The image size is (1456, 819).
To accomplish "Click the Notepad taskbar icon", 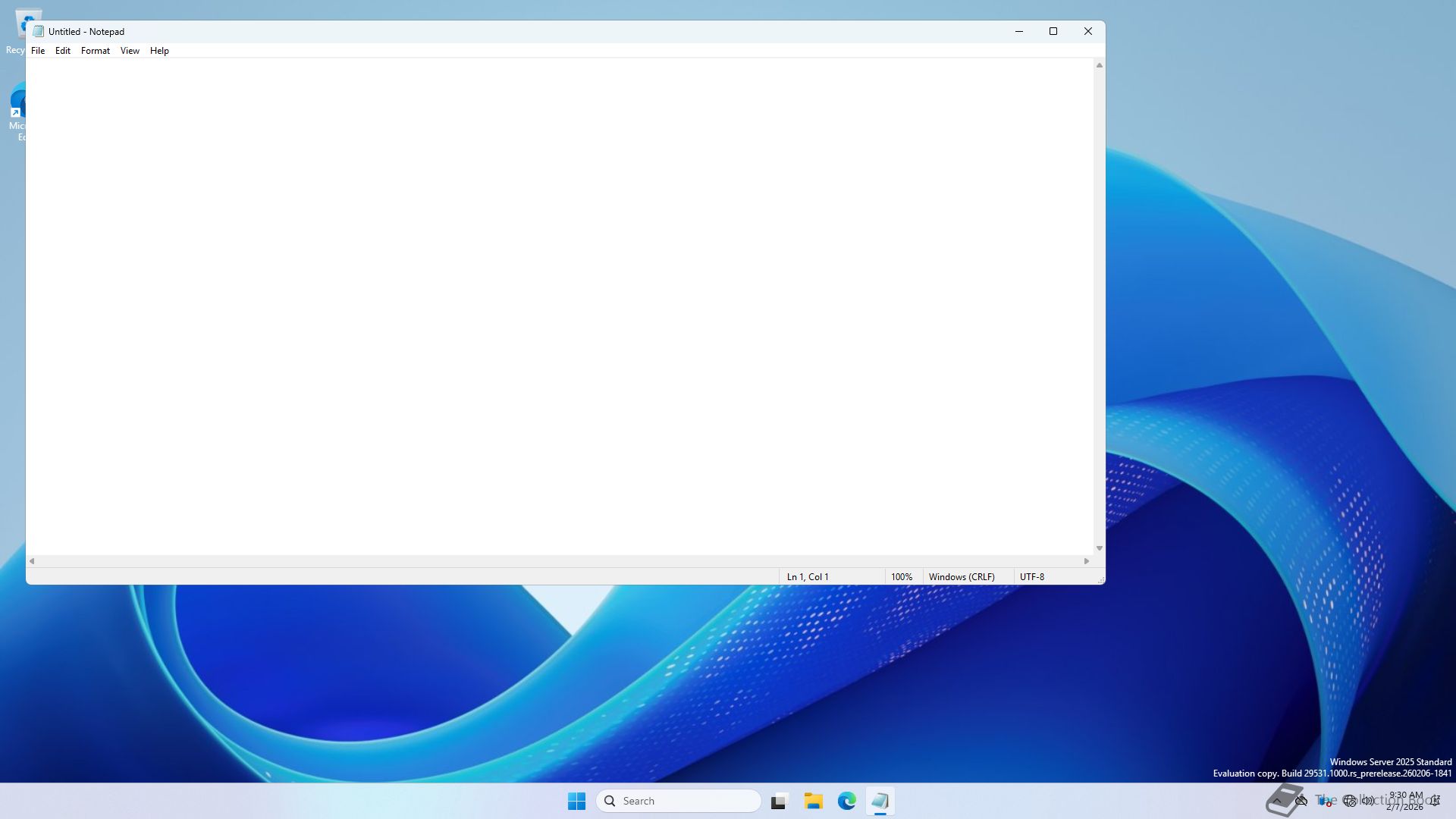I will (x=880, y=801).
